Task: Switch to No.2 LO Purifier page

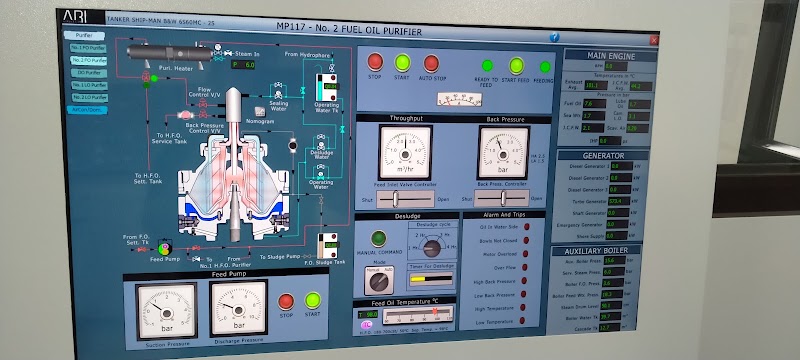Action: (x=89, y=97)
